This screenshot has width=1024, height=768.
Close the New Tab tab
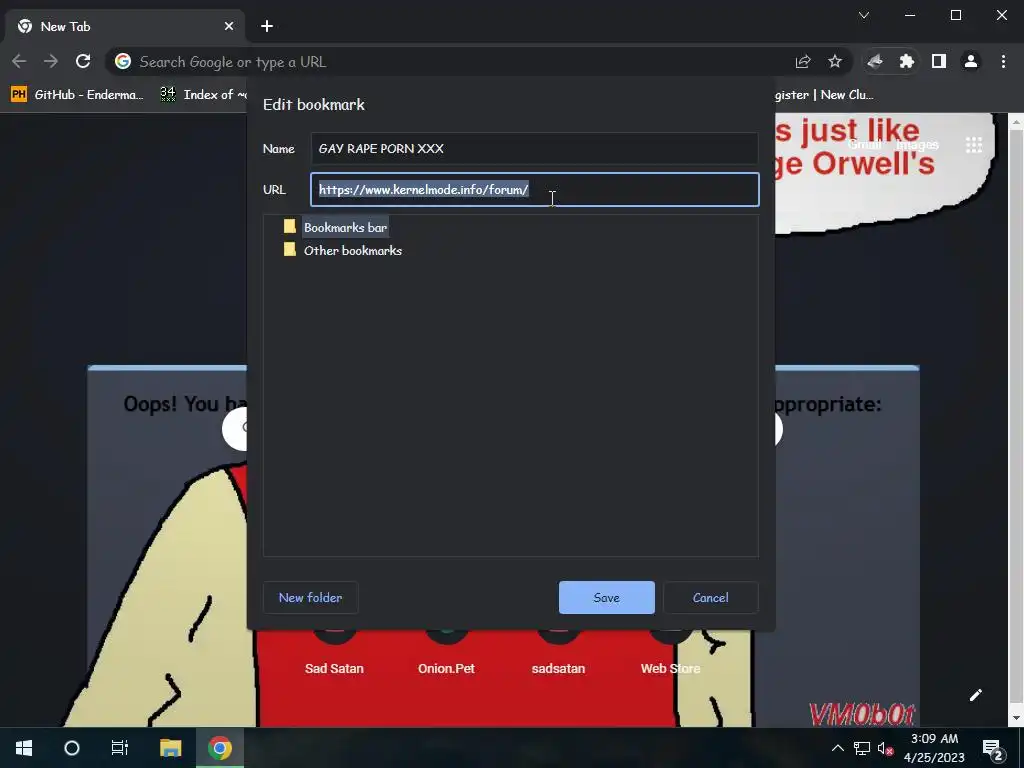click(x=229, y=26)
